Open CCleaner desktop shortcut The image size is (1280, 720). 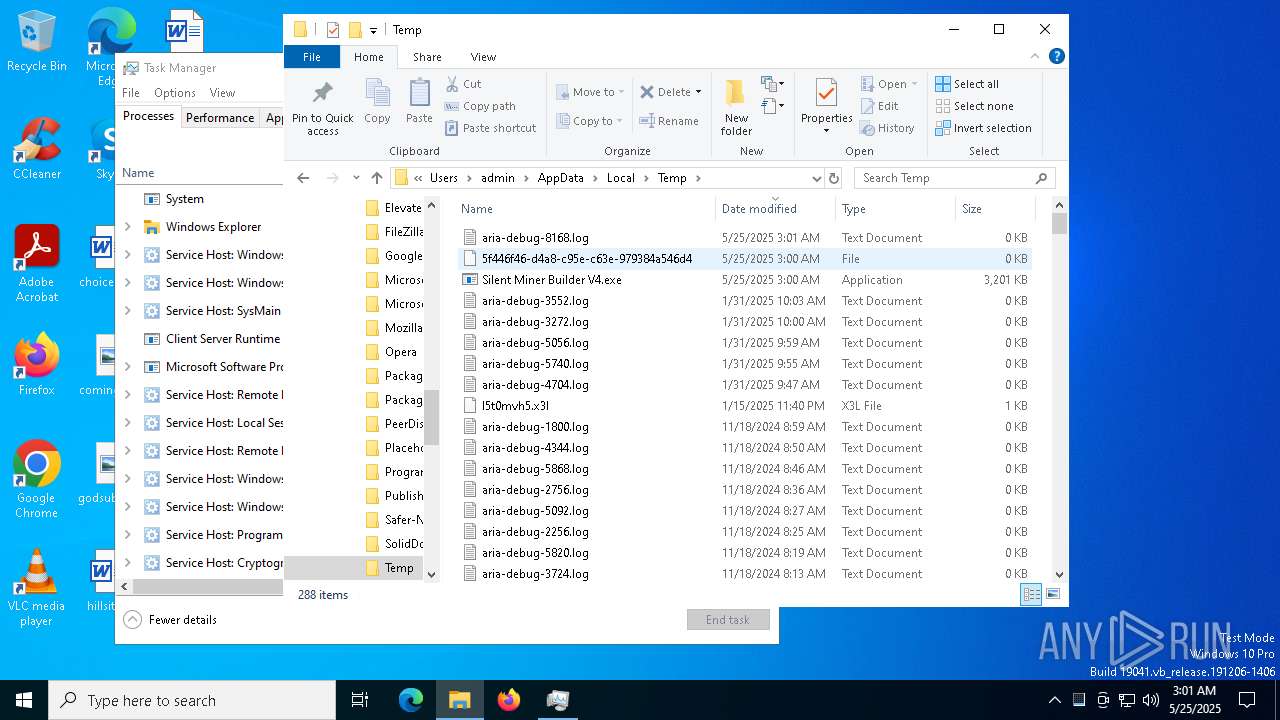(x=36, y=150)
